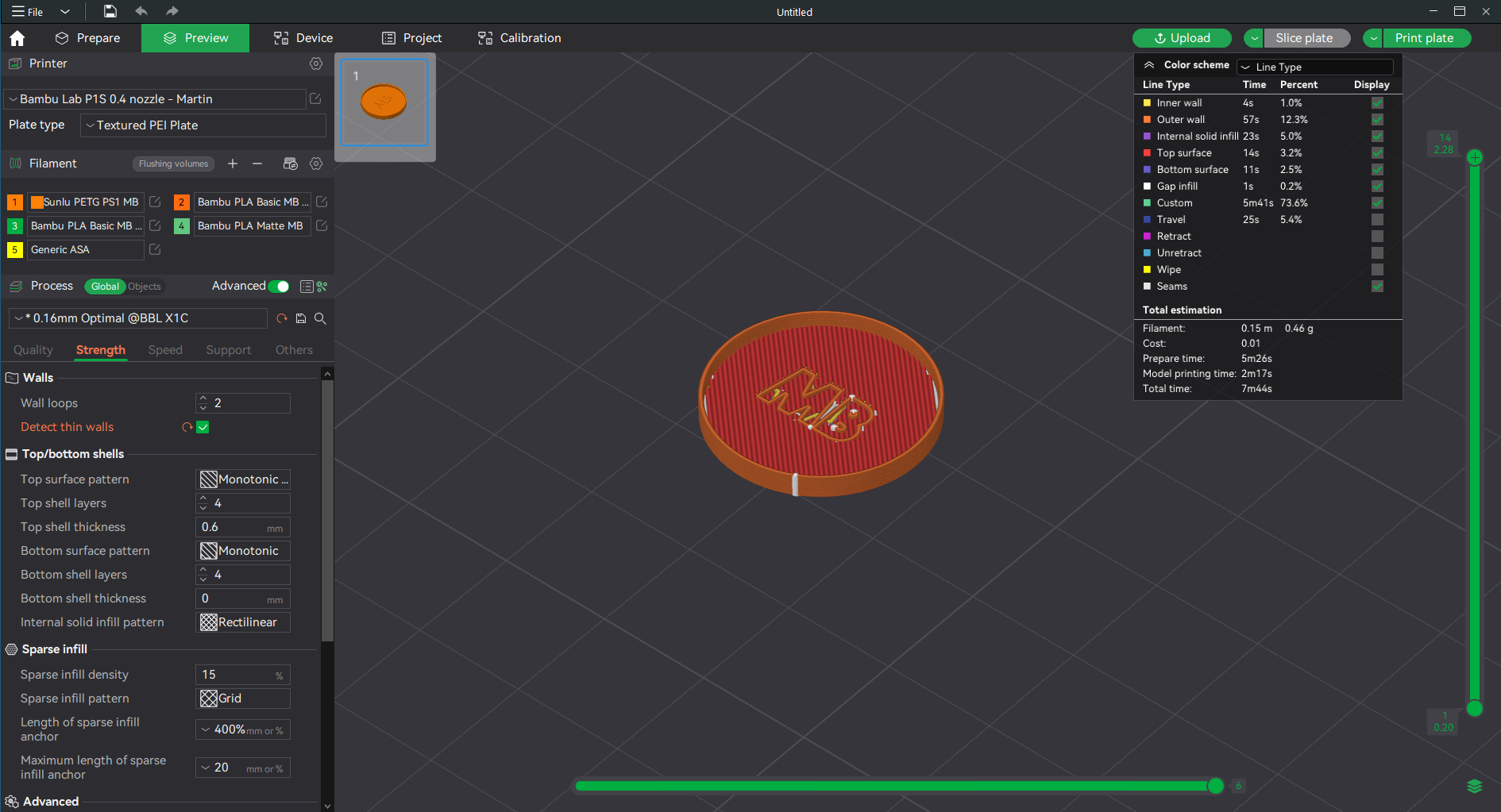Click the Upload button
The image size is (1501, 812).
tap(1182, 37)
